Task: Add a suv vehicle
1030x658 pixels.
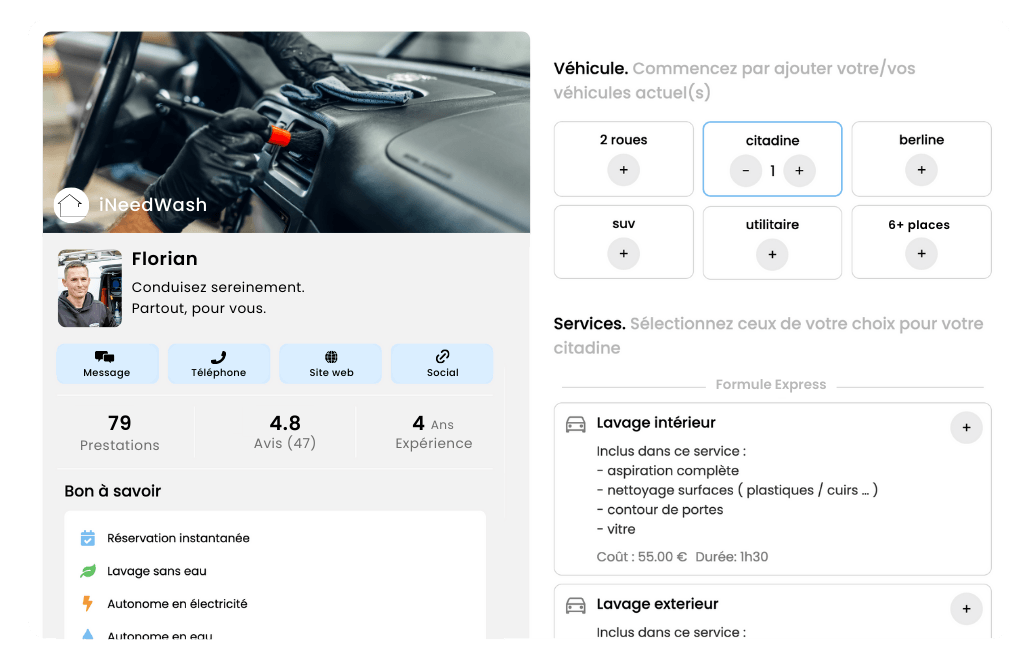Action: (624, 254)
